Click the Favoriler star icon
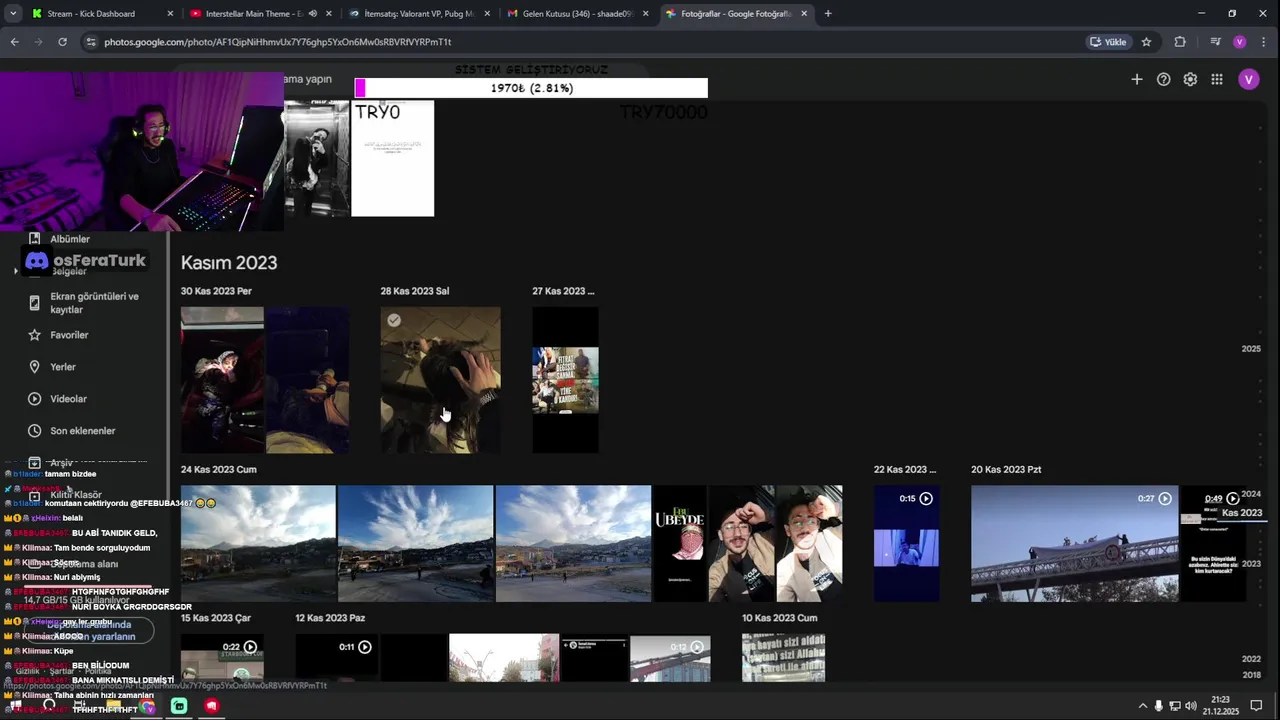 pyautogui.click(x=34, y=335)
